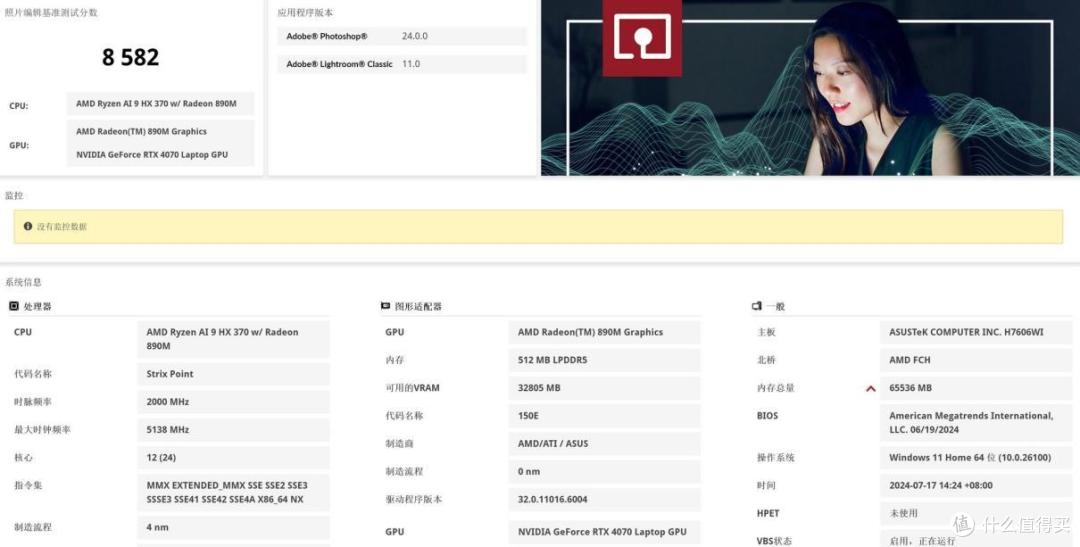Select NVIDIA GeForce RTX 4070 in the score card

coord(152,154)
